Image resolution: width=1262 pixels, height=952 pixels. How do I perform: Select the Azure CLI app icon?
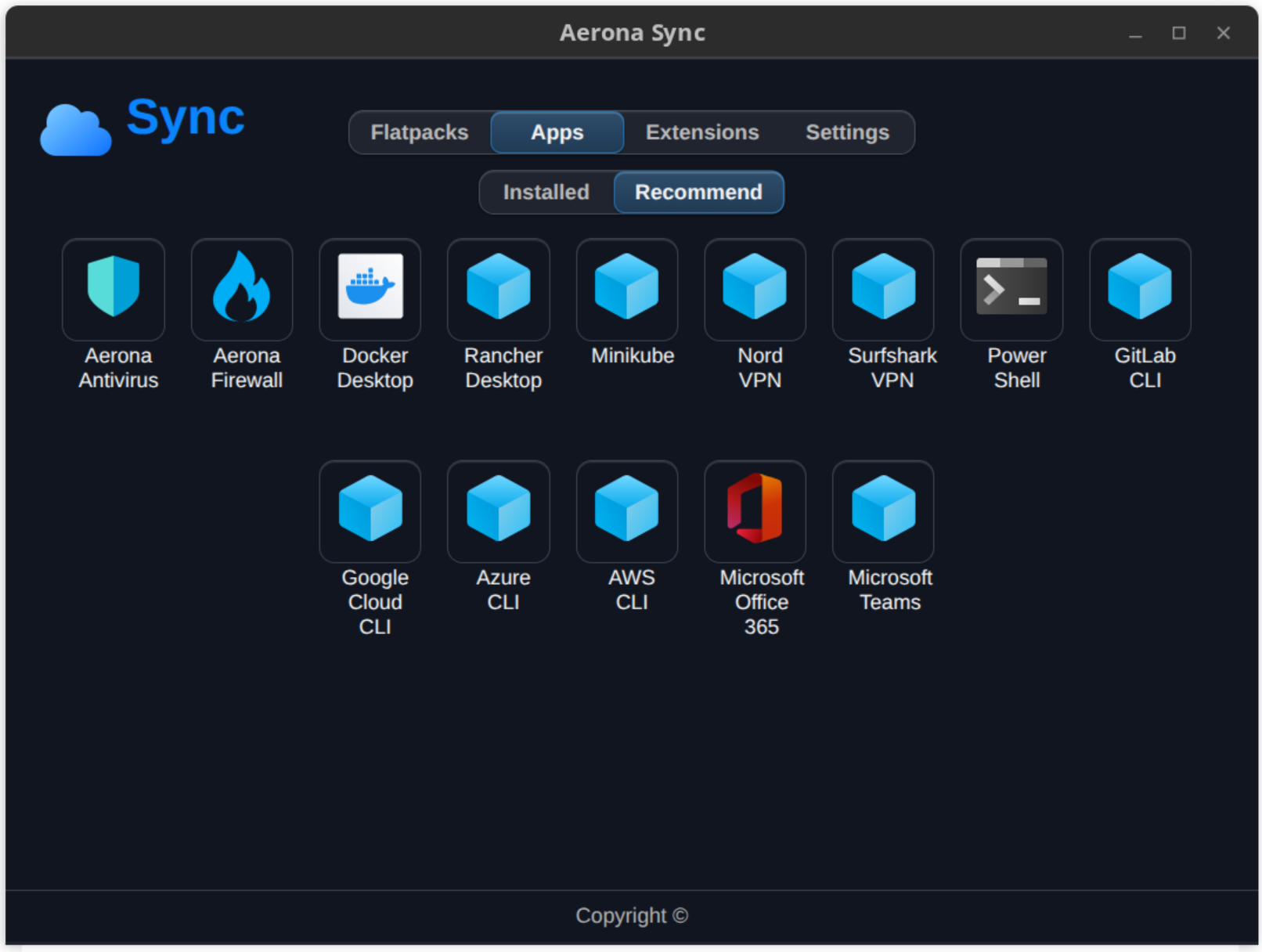point(499,511)
